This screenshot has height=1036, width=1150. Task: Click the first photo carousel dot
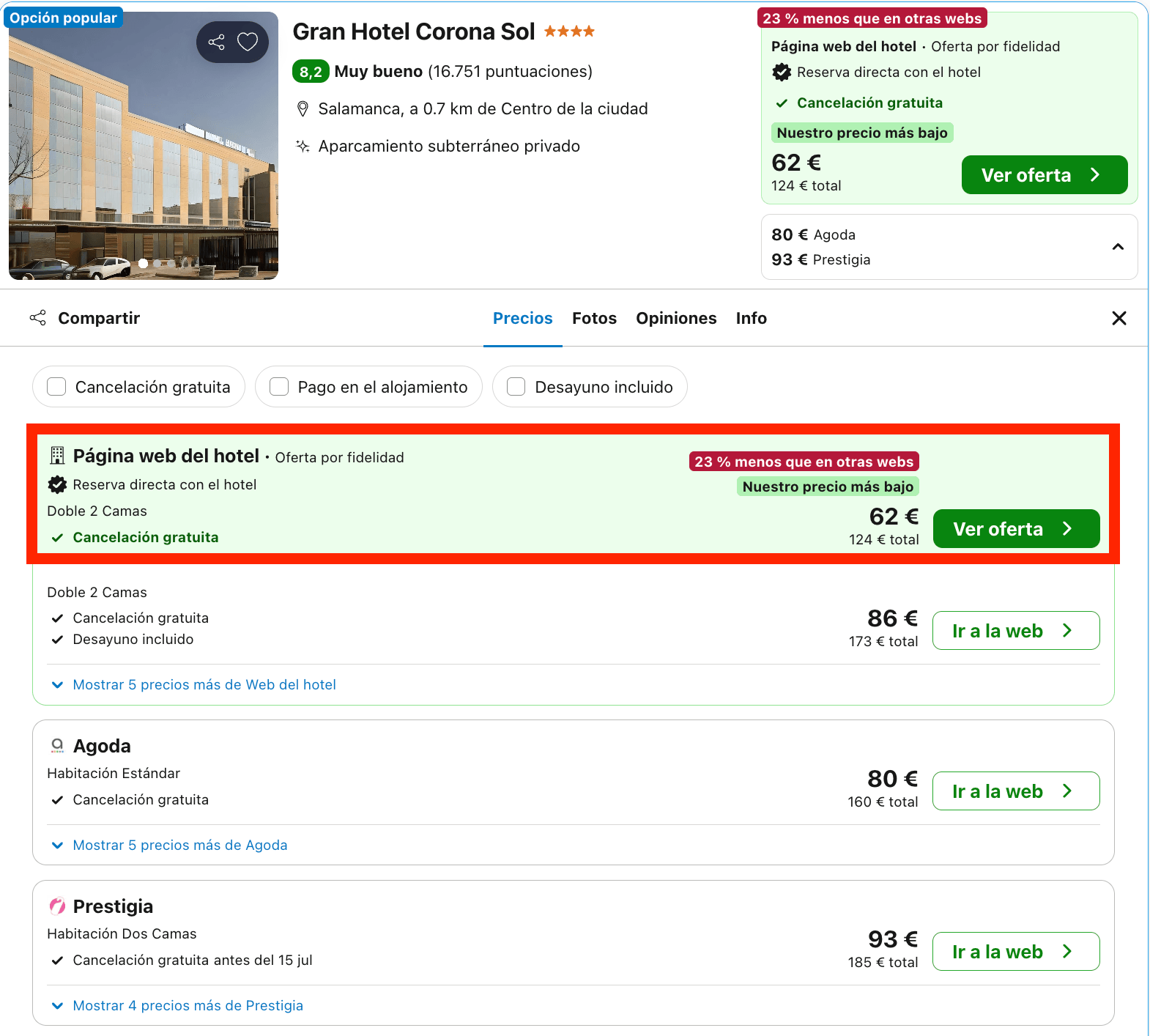tap(144, 263)
